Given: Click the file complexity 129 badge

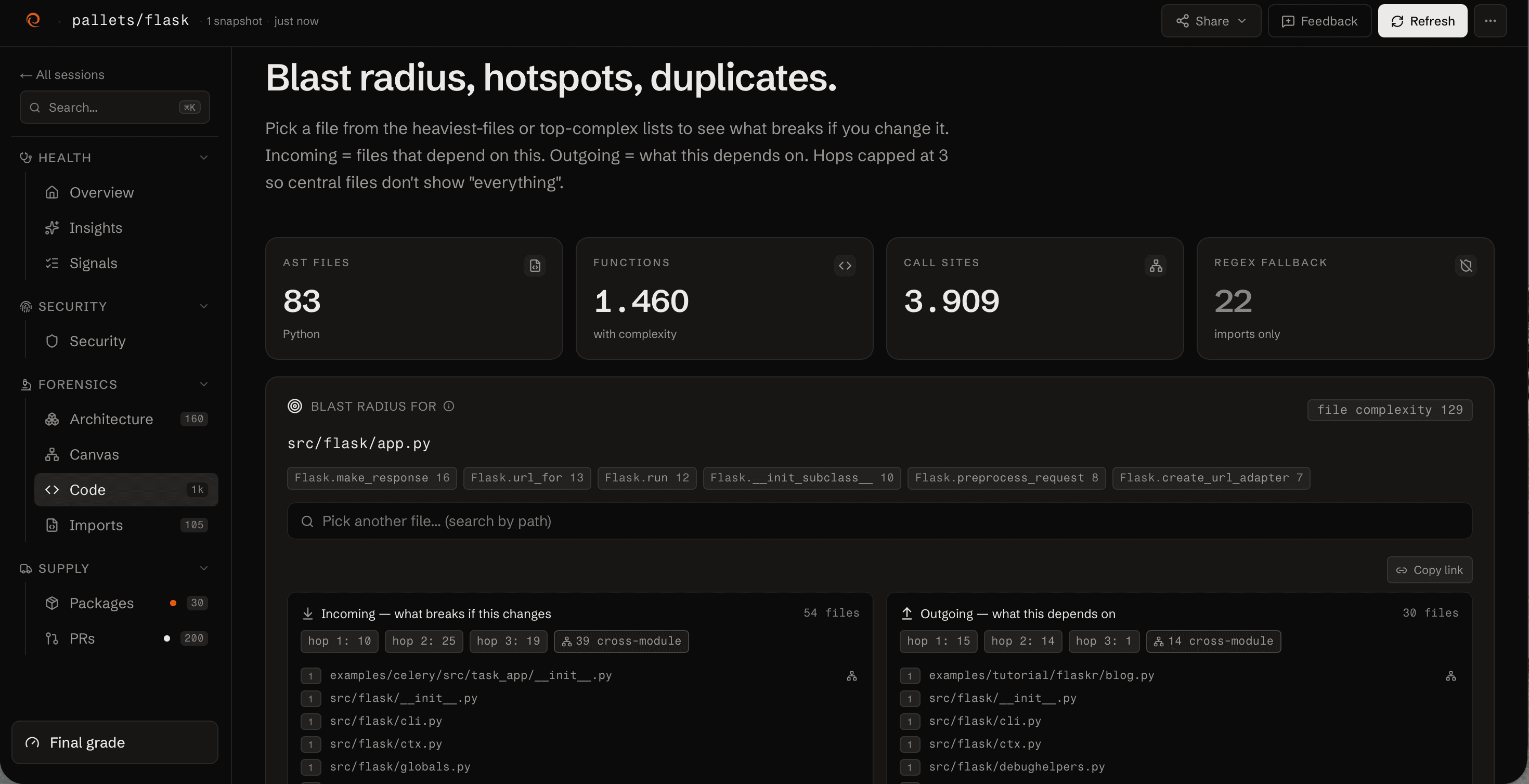Looking at the screenshot, I should [x=1390, y=410].
